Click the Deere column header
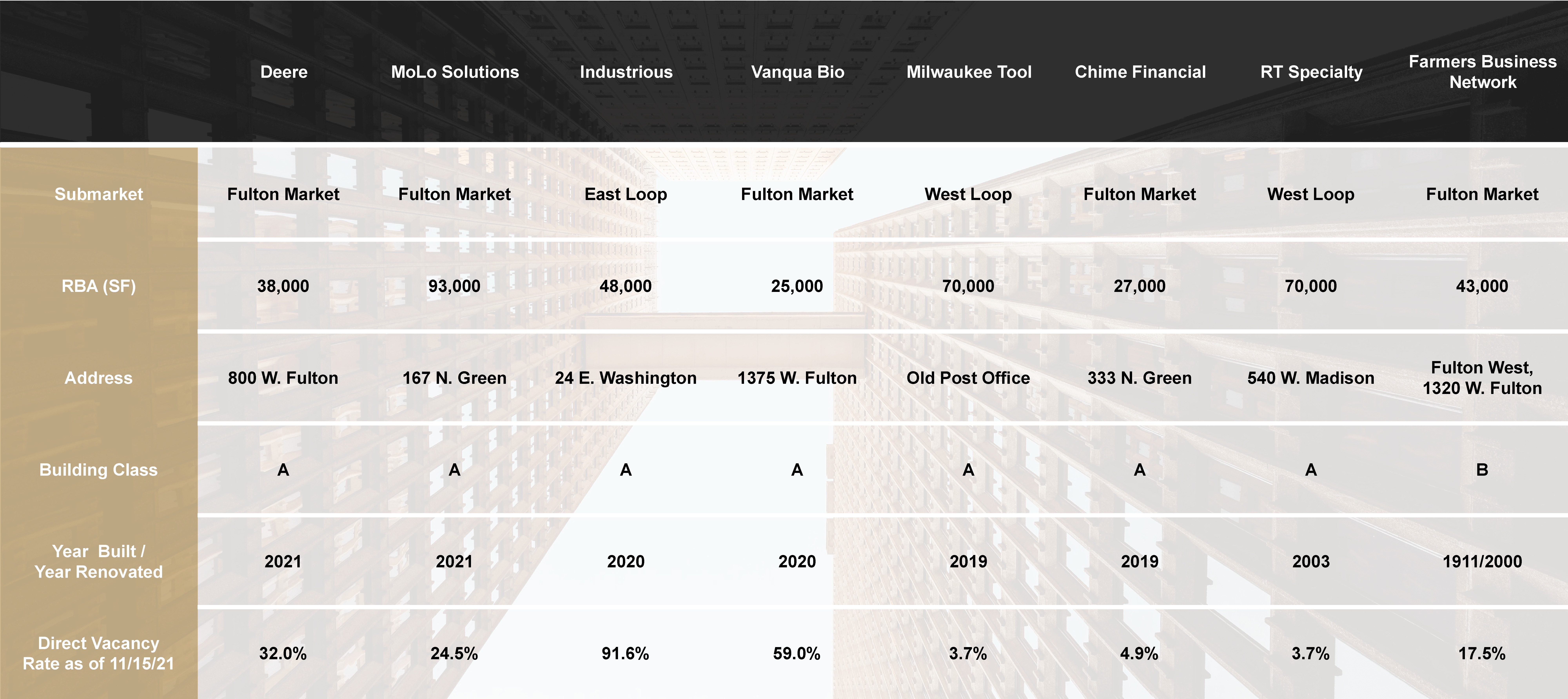1568x699 pixels. [x=284, y=72]
